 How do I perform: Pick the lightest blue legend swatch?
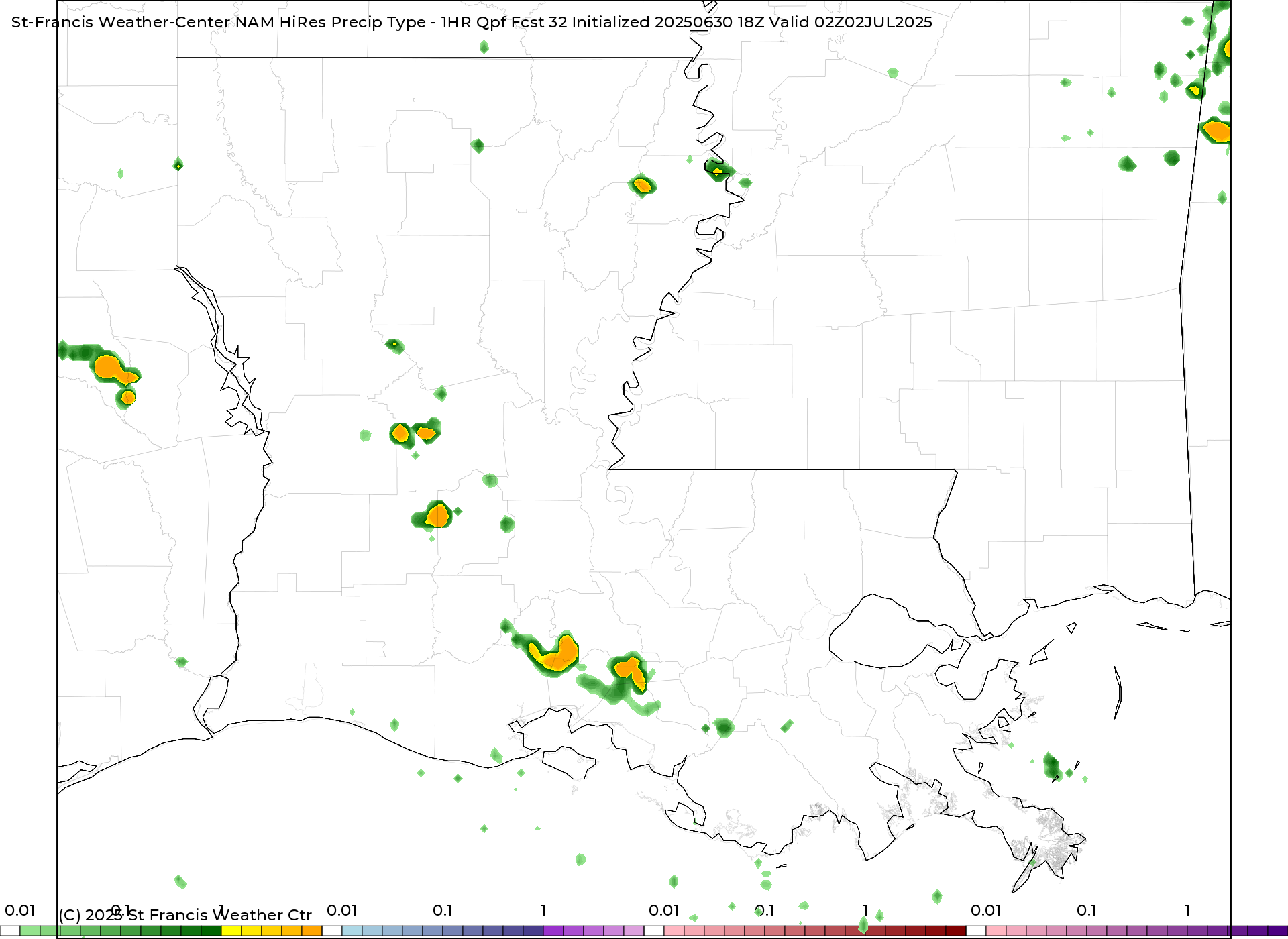pos(352,931)
